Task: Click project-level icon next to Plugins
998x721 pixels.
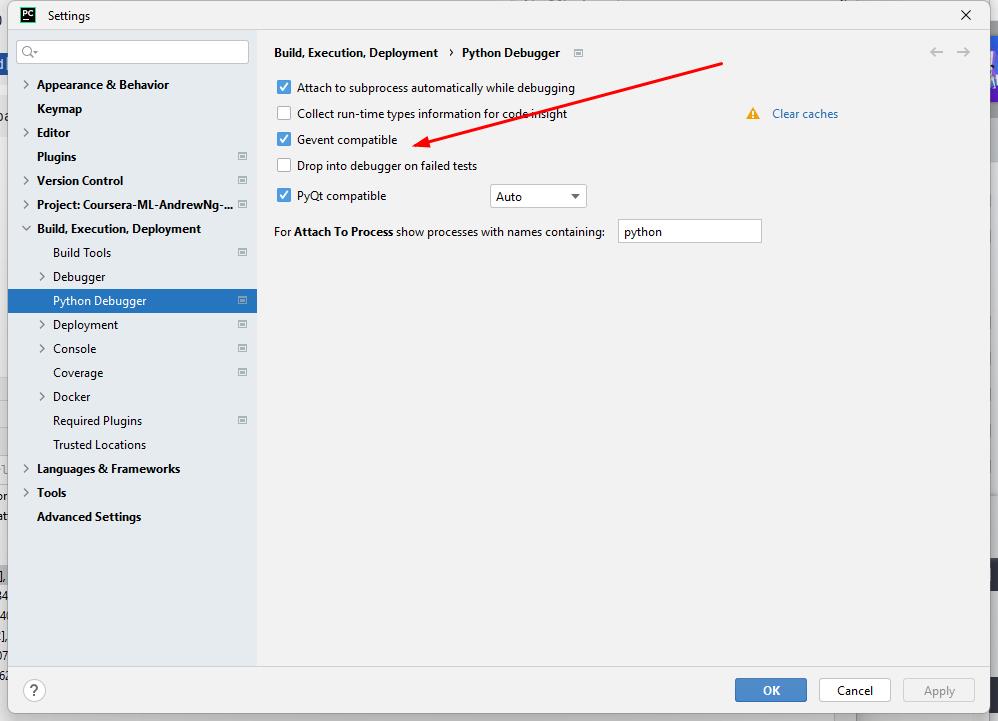Action: (242, 156)
